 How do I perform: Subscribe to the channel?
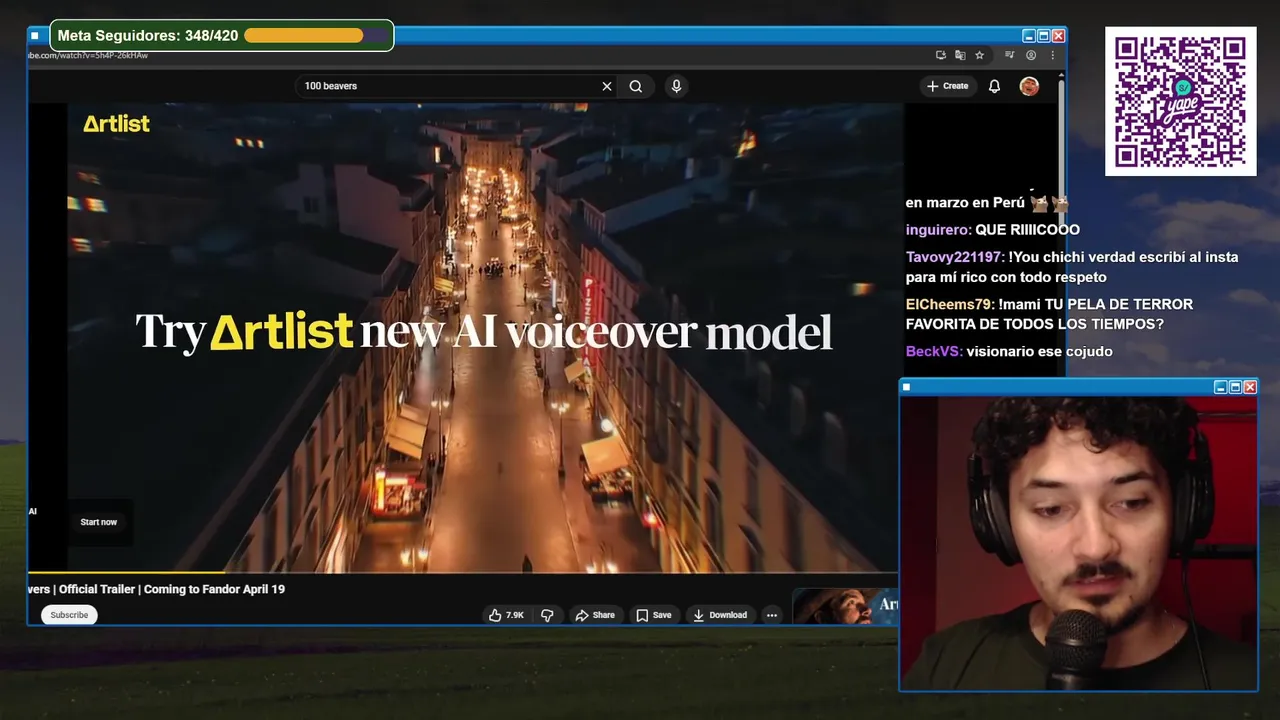[69, 615]
